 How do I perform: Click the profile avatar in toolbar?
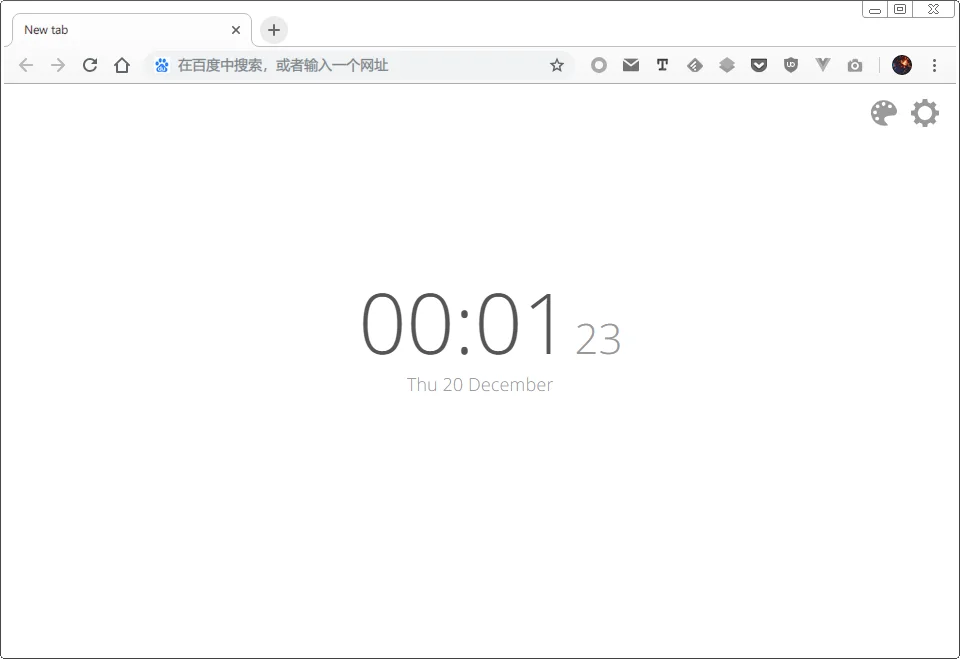903,64
